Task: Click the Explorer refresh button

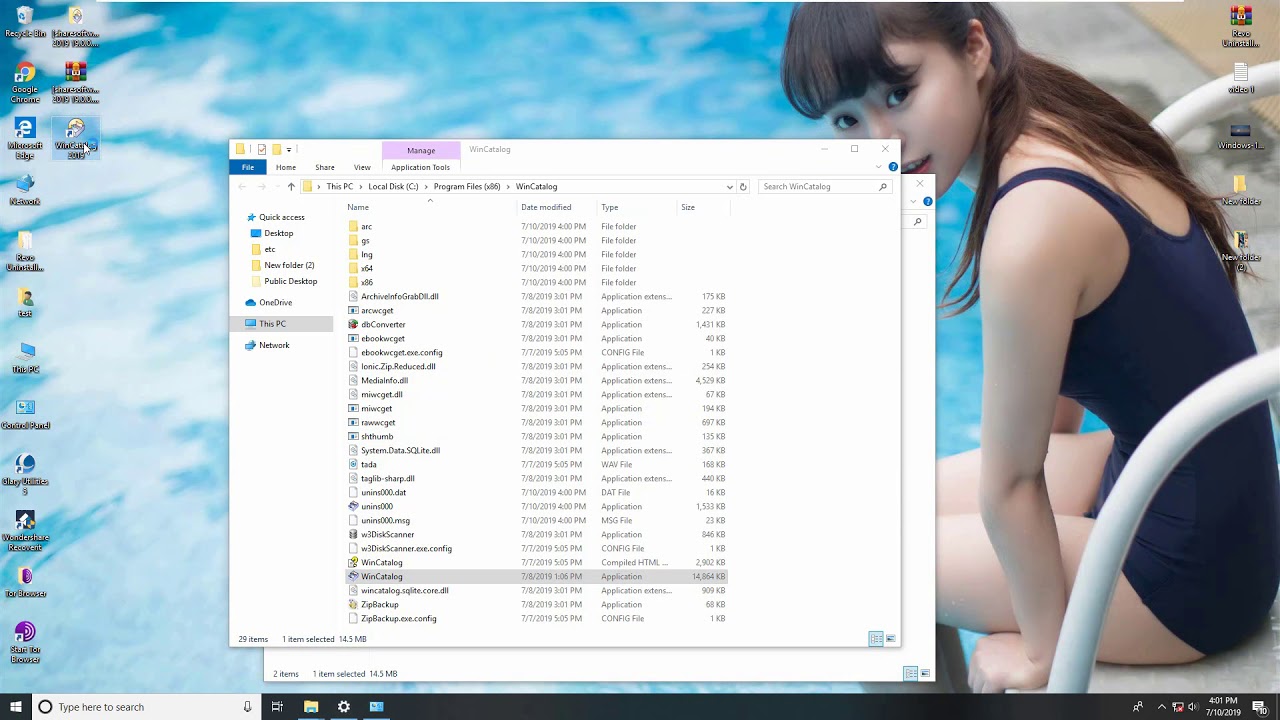Action: click(x=742, y=187)
